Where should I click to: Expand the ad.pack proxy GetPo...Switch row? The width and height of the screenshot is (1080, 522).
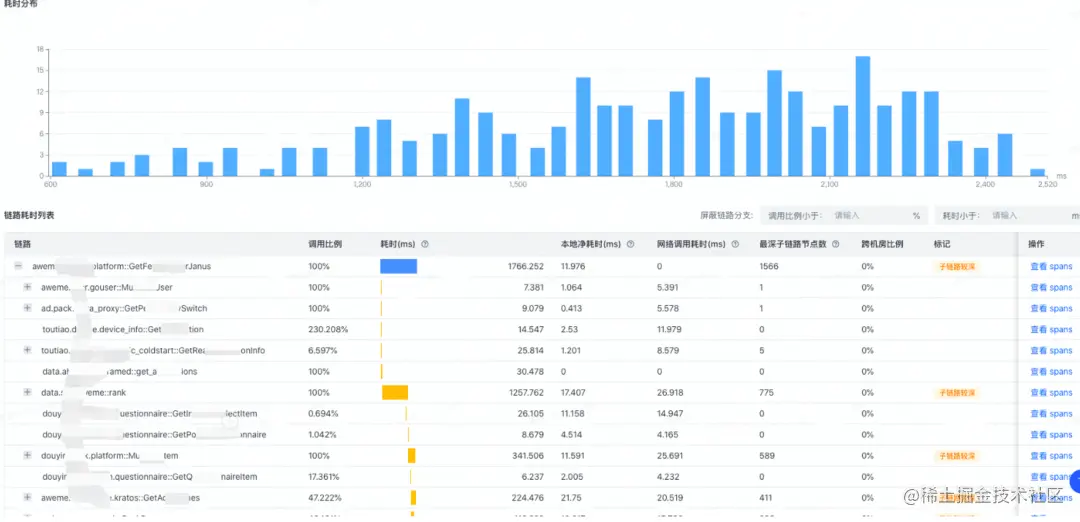point(28,308)
